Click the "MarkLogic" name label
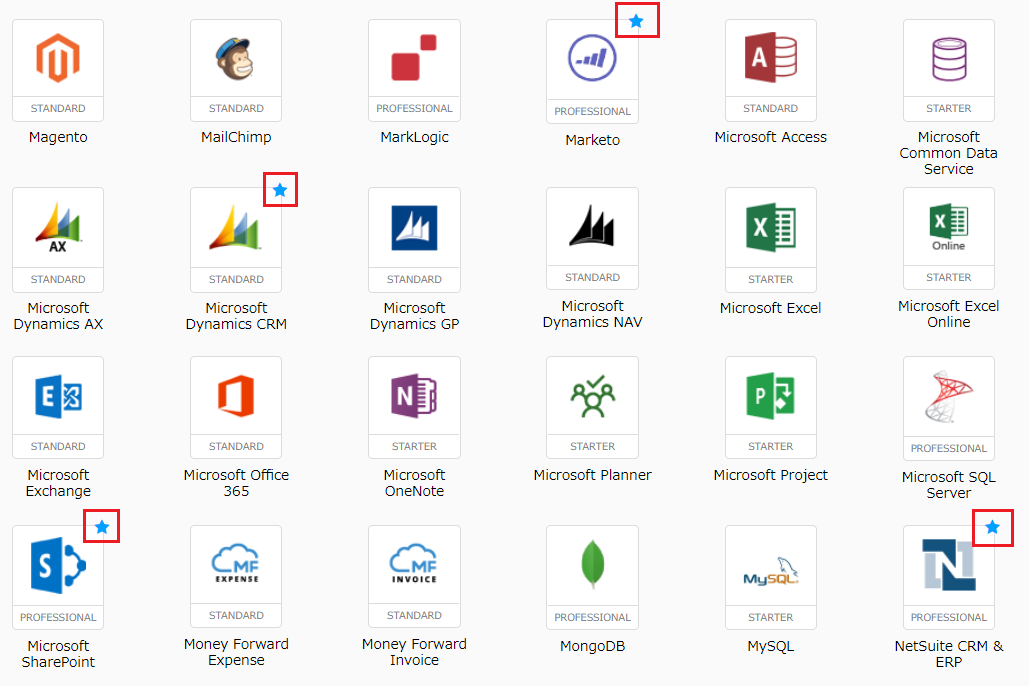Image resolution: width=1029 pixels, height=686 pixels. (414, 137)
